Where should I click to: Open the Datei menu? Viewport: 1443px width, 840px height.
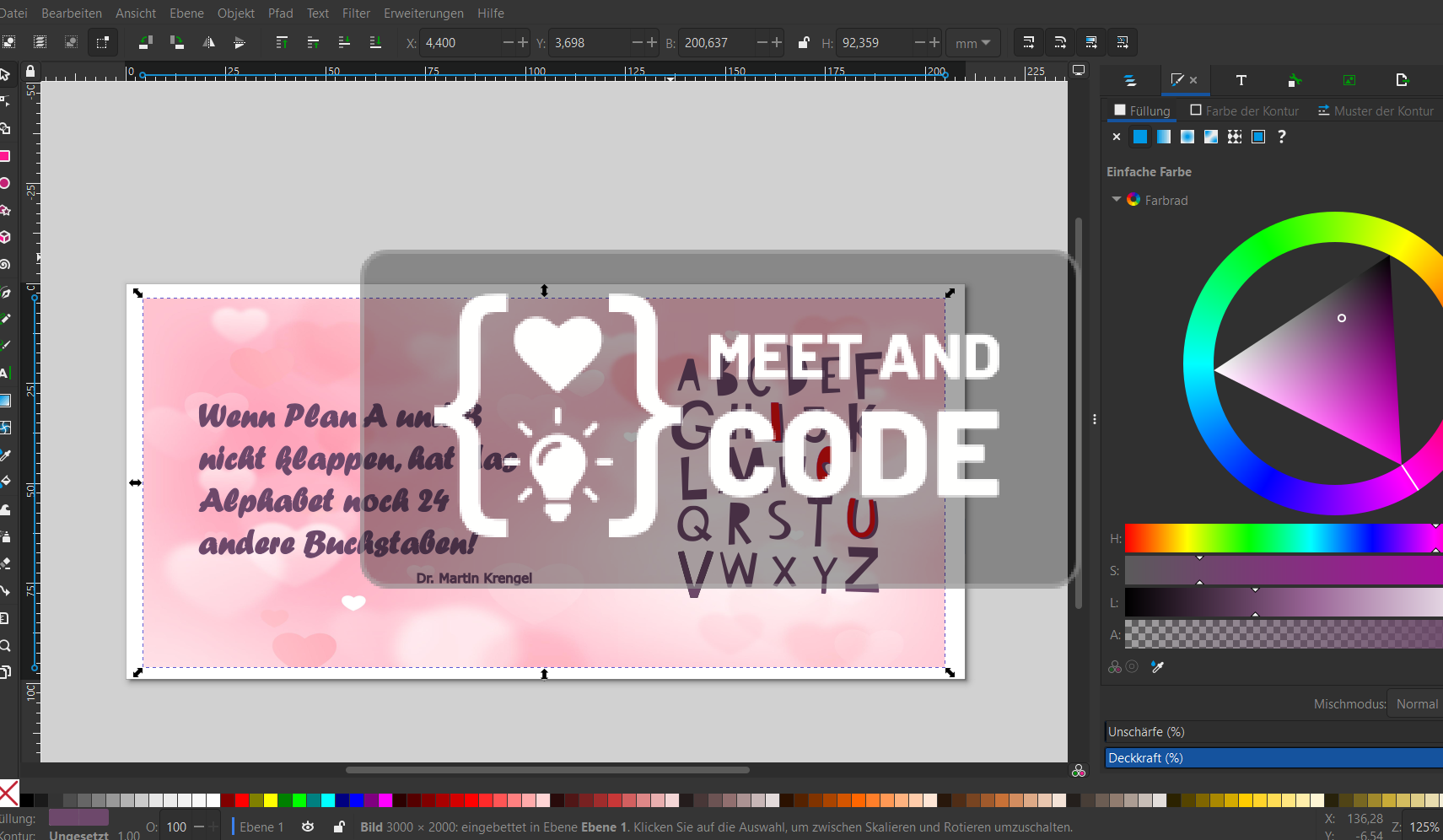click(x=13, y=13)
